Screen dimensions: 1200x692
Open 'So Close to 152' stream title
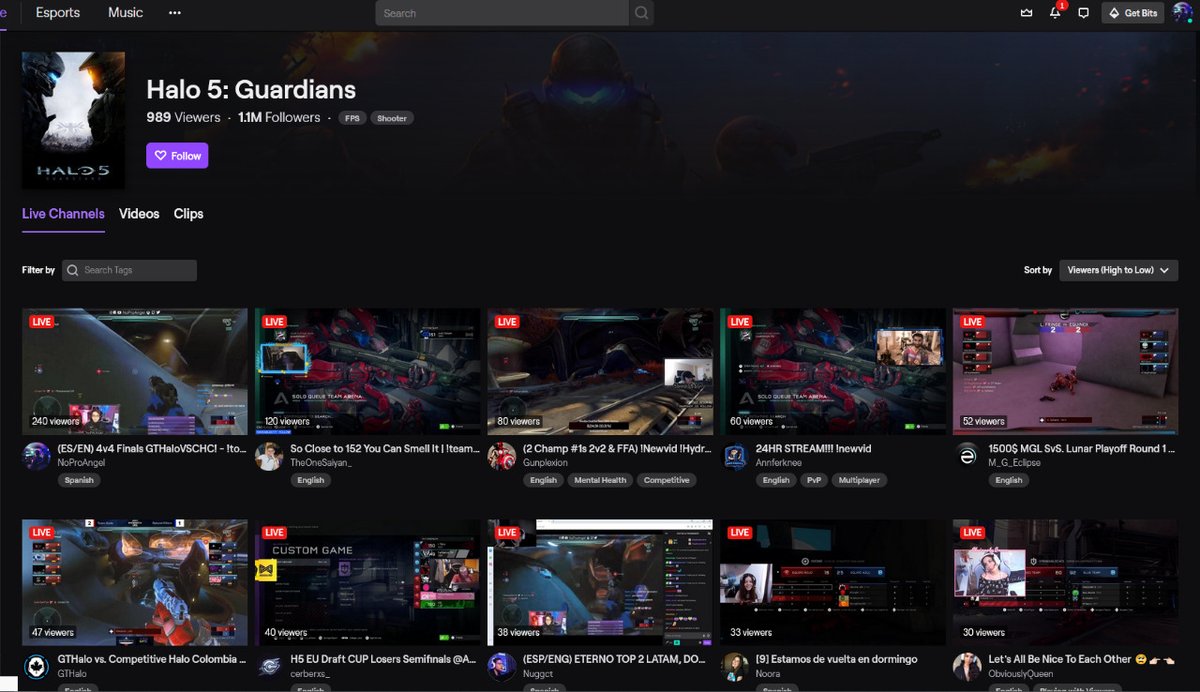click(385, 449)
